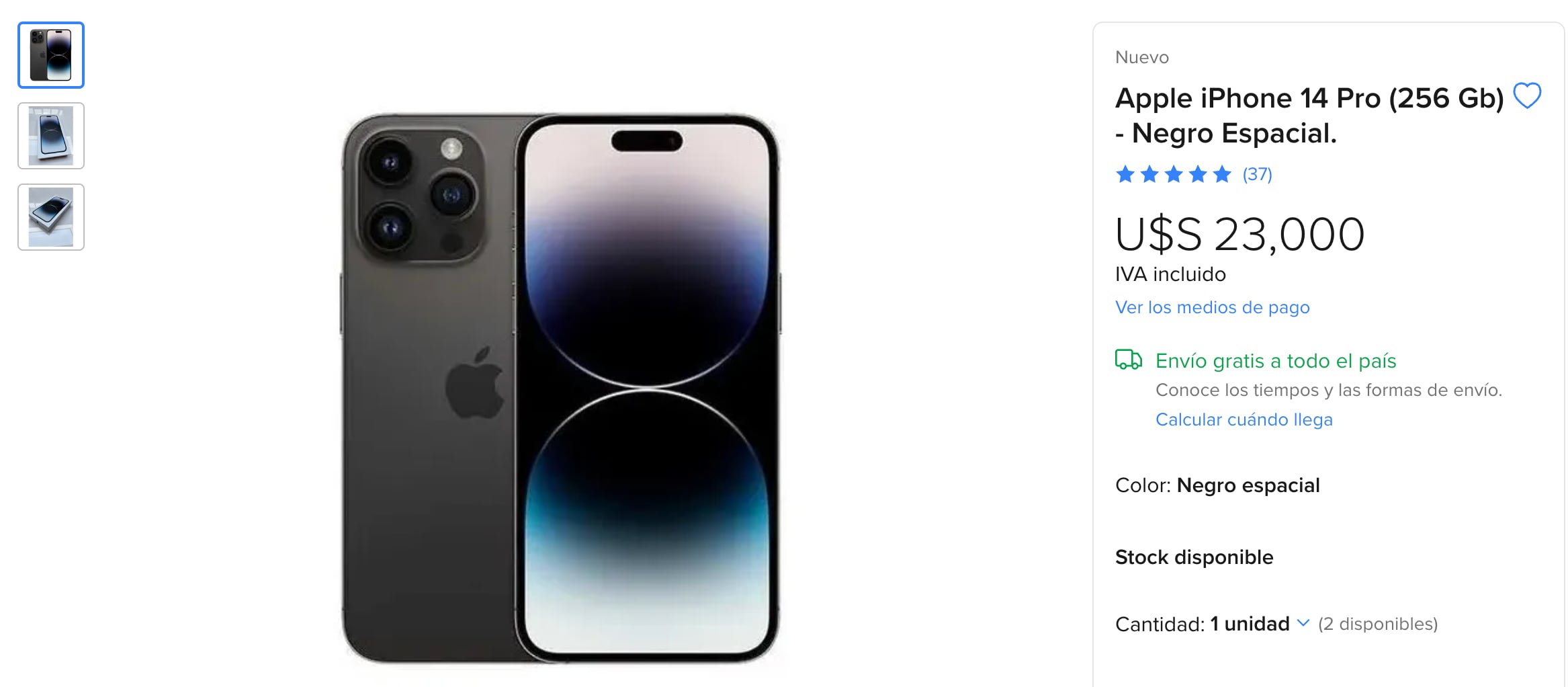The image size is (1568, 687).
Task: Click the free shipping truck icon
Action: tap(1128, 360)
